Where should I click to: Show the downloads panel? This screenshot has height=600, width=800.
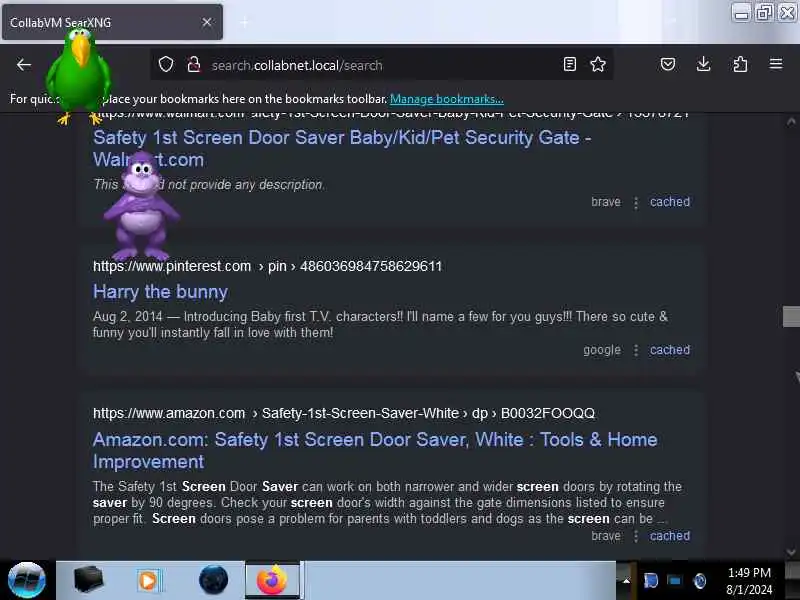(704, 64)
